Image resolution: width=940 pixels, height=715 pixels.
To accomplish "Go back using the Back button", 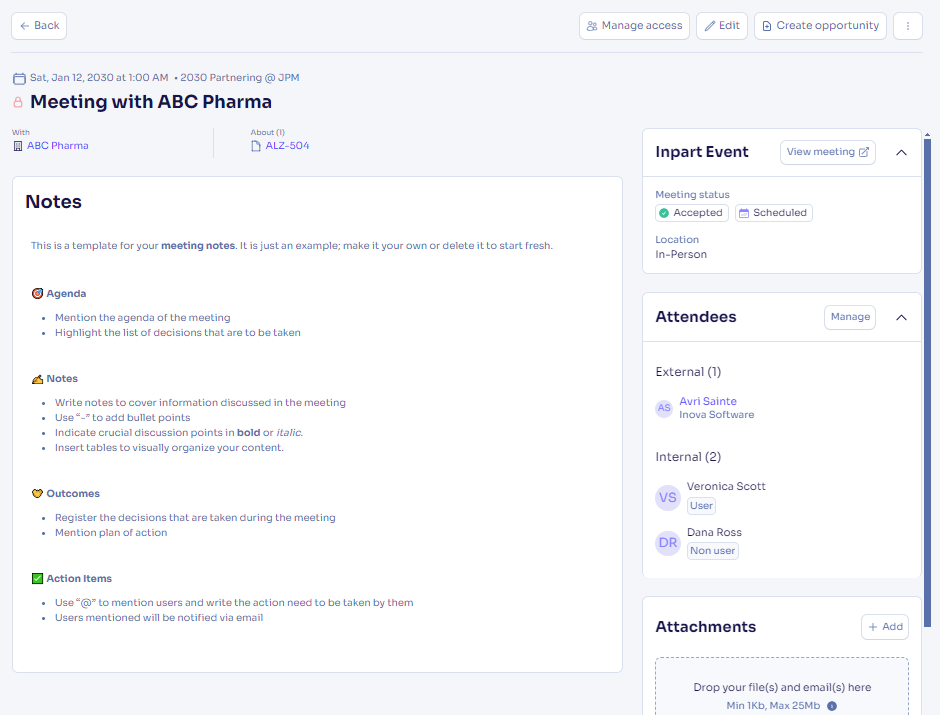I will point(39,26).
